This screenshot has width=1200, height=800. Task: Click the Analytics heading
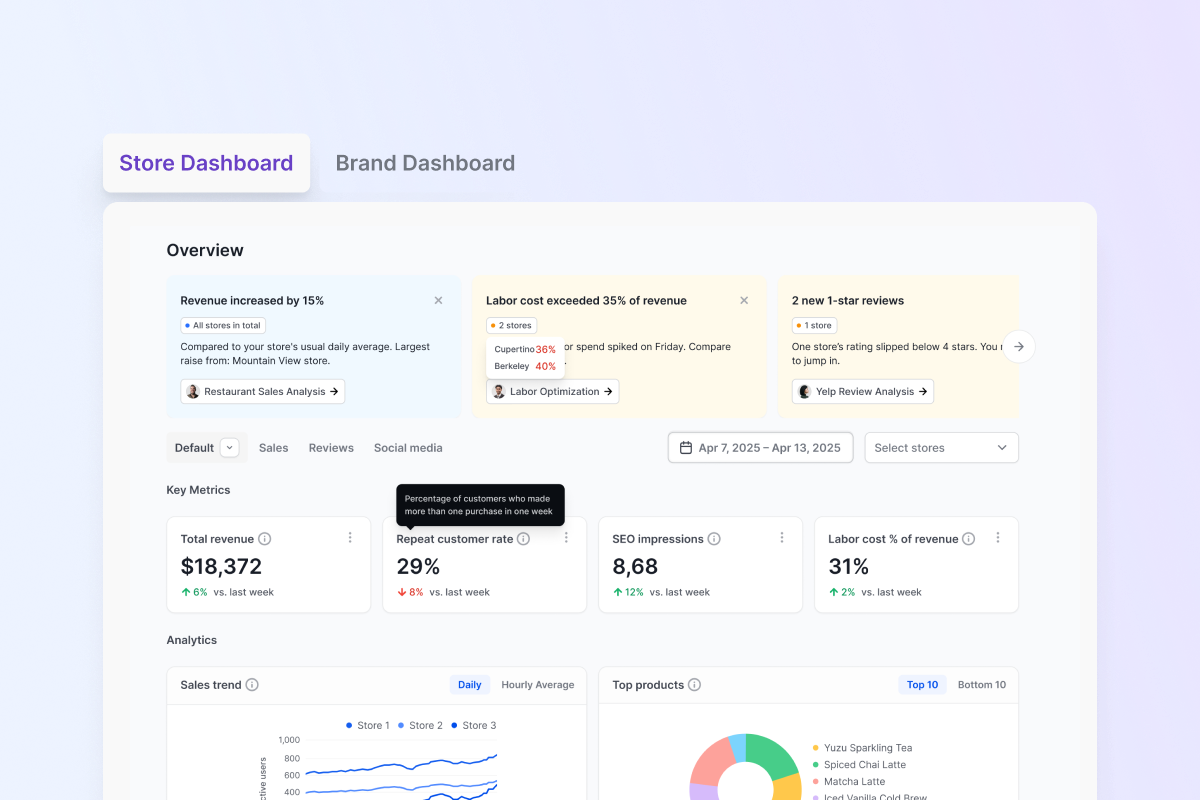192,640
